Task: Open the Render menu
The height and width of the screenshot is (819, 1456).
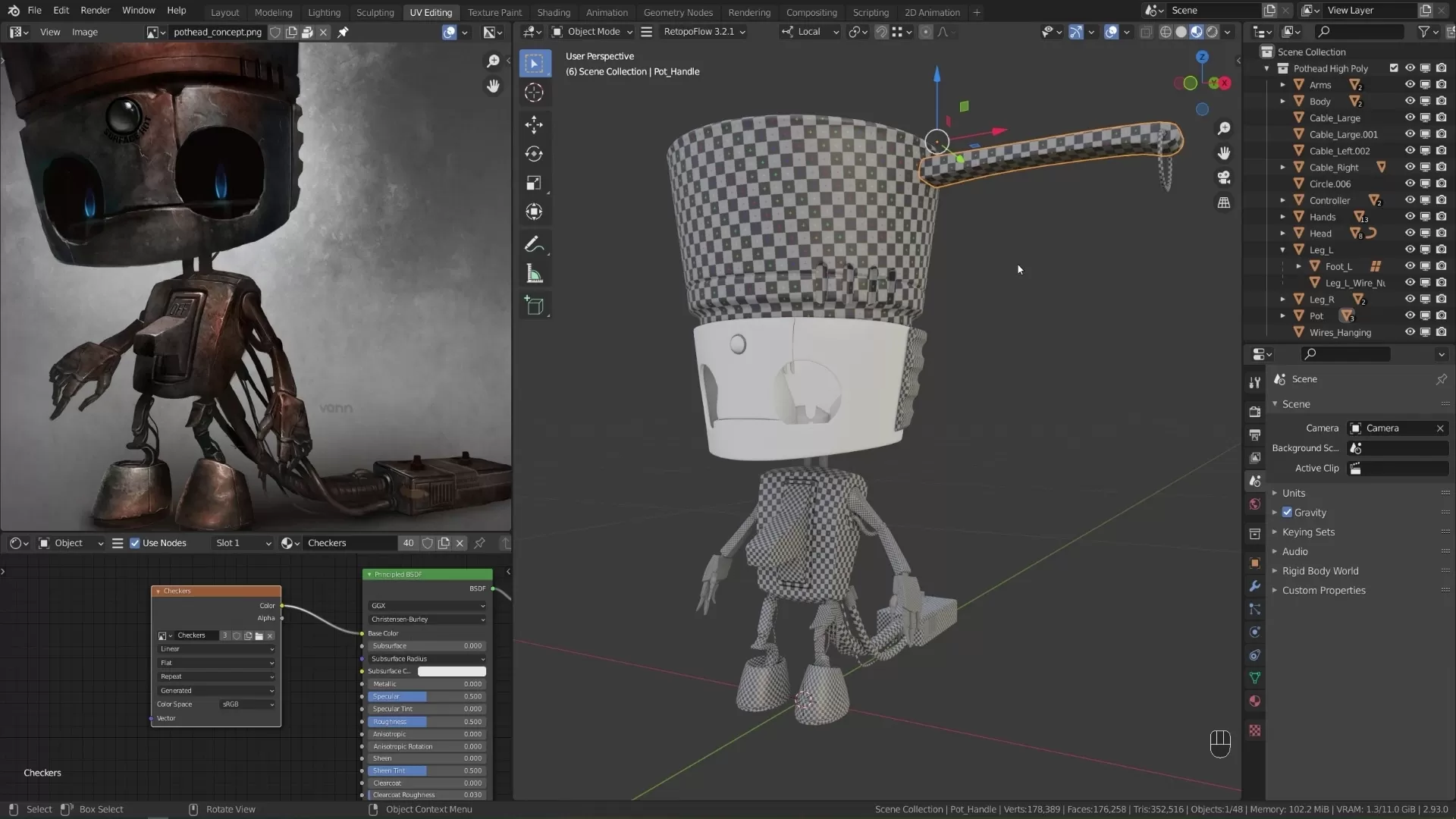Action: [95, 11]
